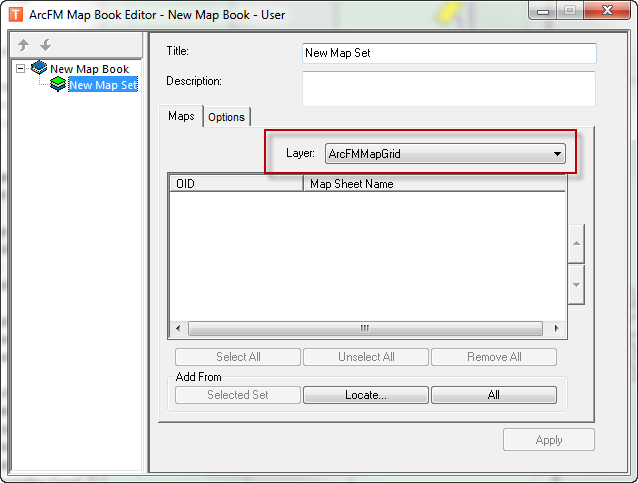Click the Unselect All button
The image size is (638, 483).
[366, 357]
